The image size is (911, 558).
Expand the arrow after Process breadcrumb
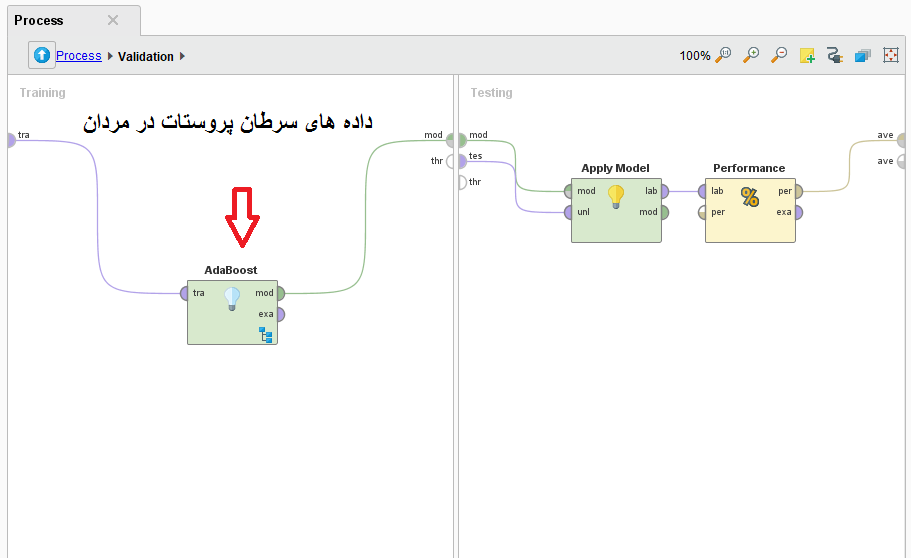(110, 57)
